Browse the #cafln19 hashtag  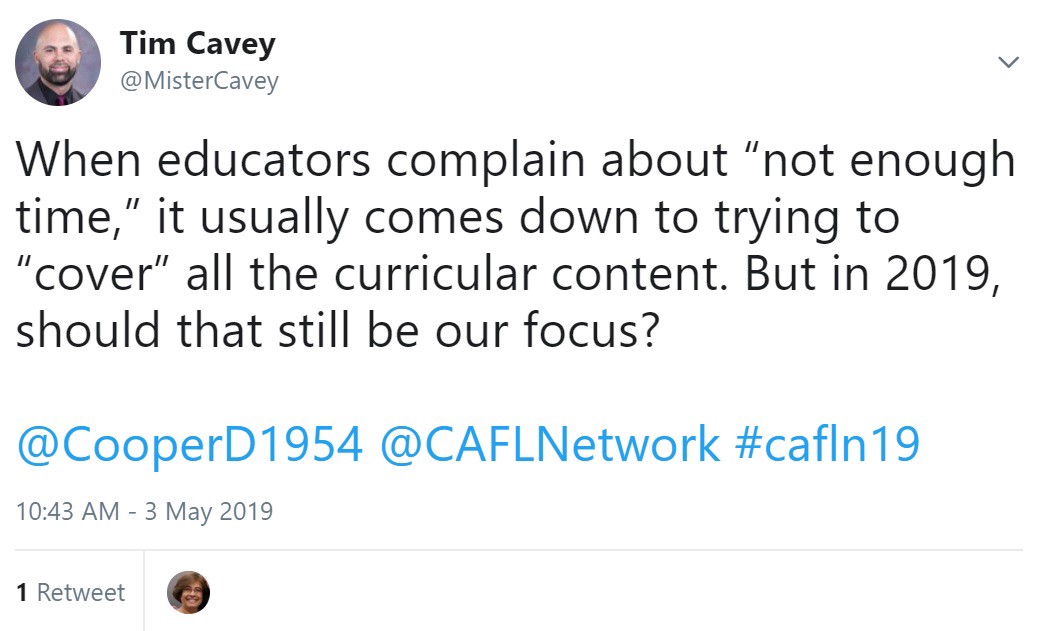827,445
